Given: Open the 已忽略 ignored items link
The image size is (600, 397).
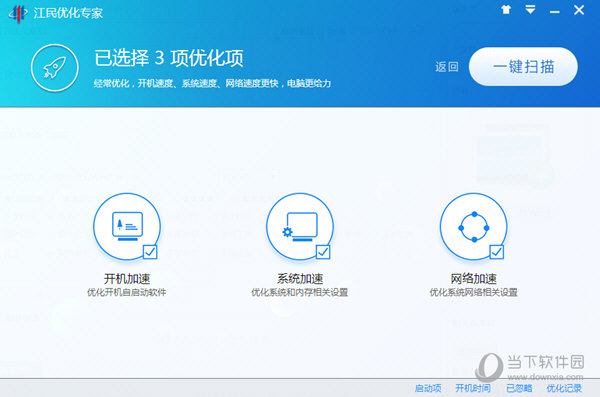Looking at the screenshot, I should click(519, 388).
